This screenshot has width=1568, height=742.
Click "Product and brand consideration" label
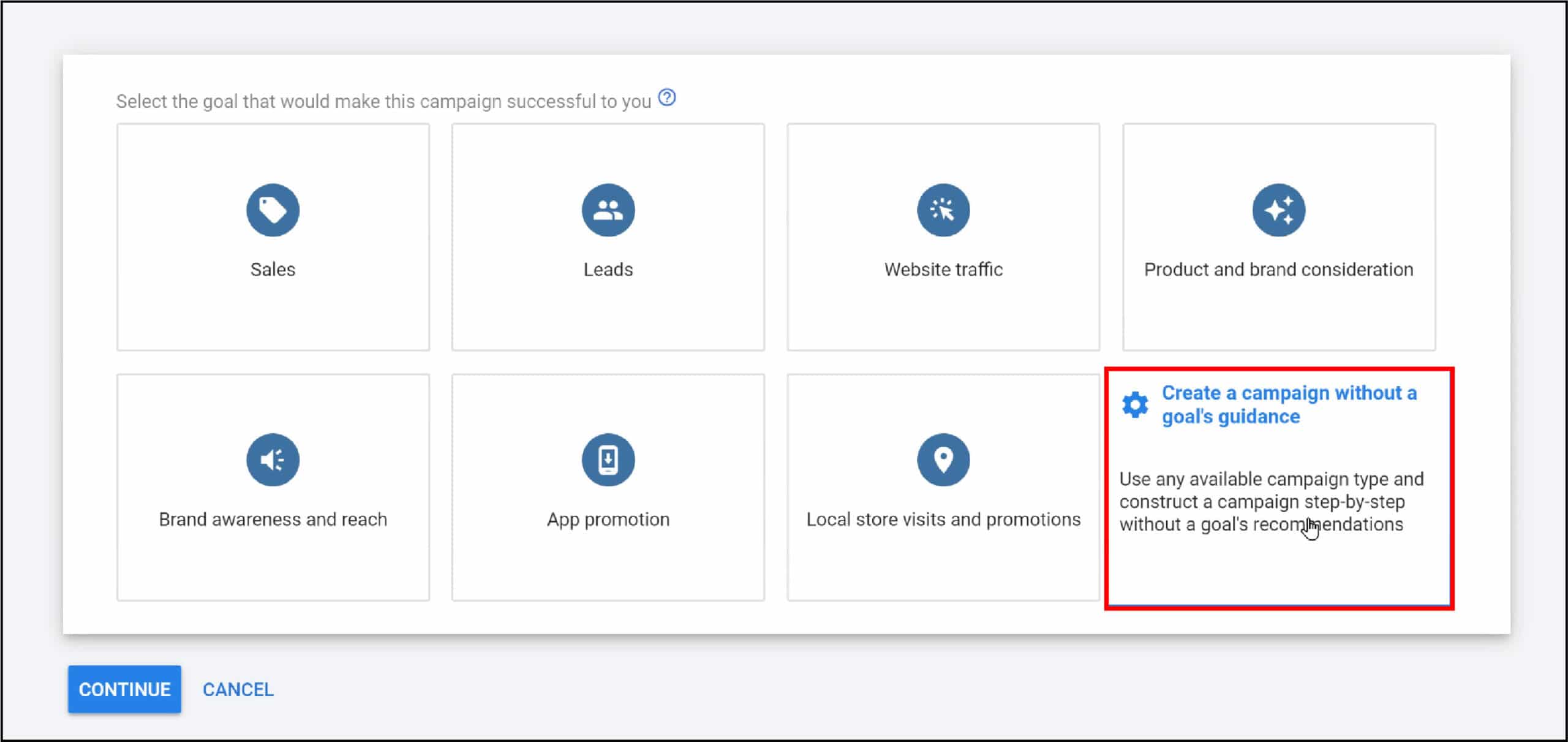tap(1279, 270)
